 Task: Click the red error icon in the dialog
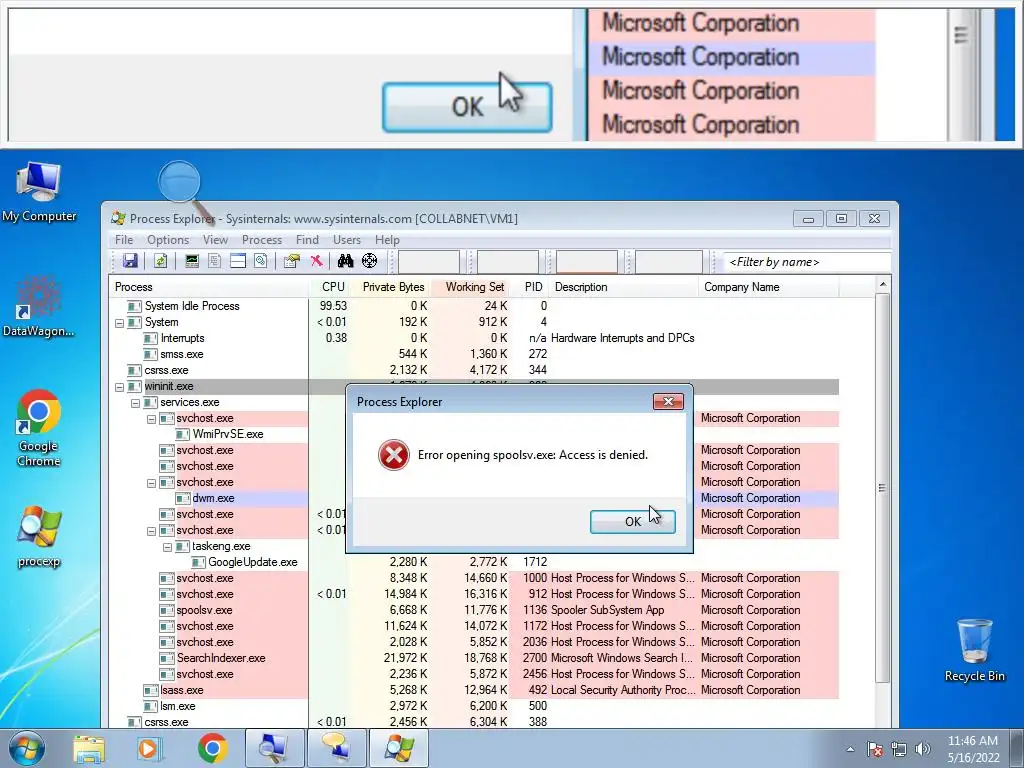pos(394,455)
